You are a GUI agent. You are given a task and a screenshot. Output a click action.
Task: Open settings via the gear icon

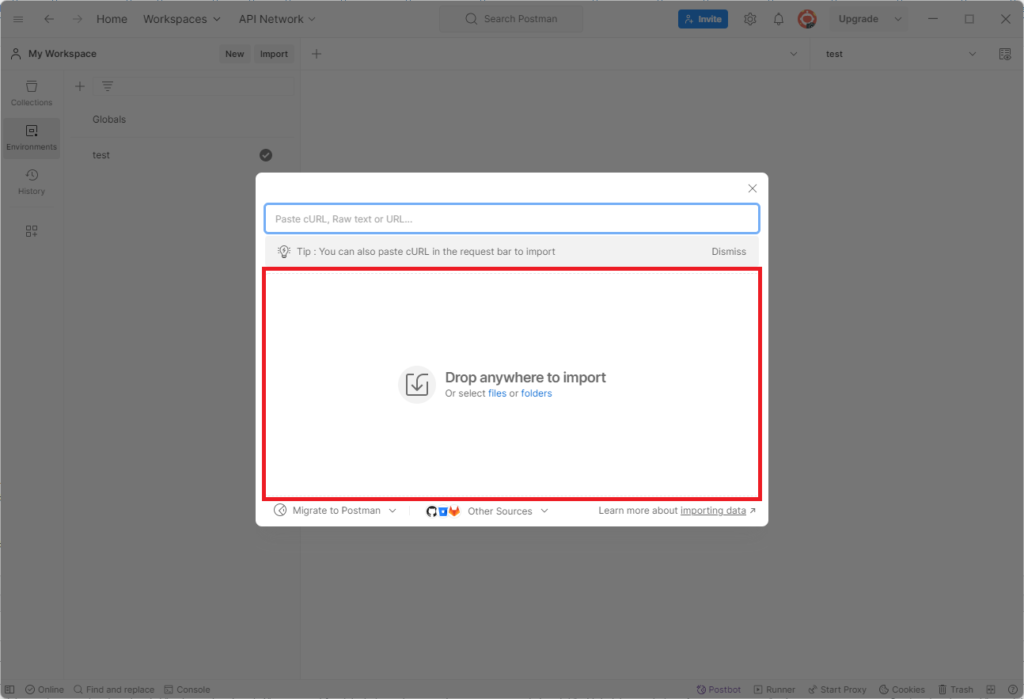(x=750, y=19)
